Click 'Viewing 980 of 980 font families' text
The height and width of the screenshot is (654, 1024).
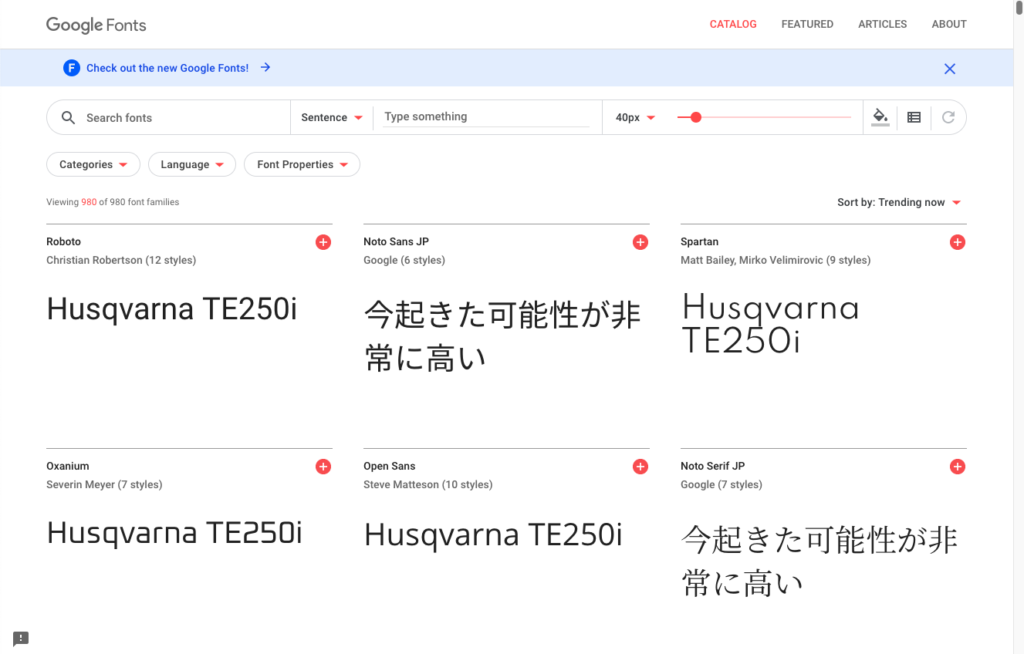(113, 202)
